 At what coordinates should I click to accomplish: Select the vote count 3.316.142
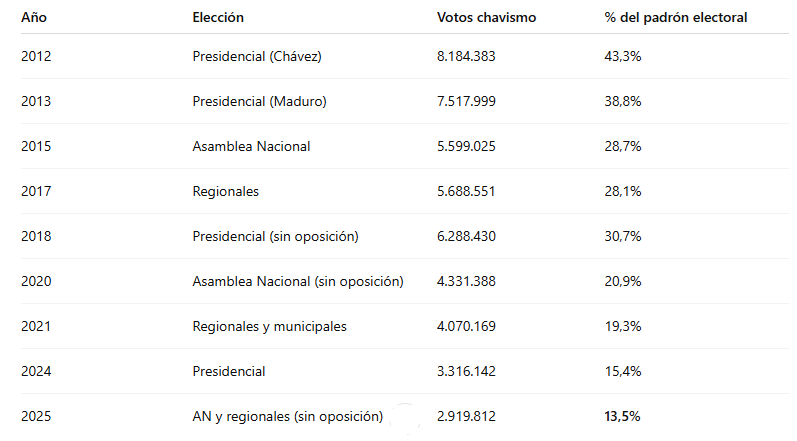tap(466, 371)
